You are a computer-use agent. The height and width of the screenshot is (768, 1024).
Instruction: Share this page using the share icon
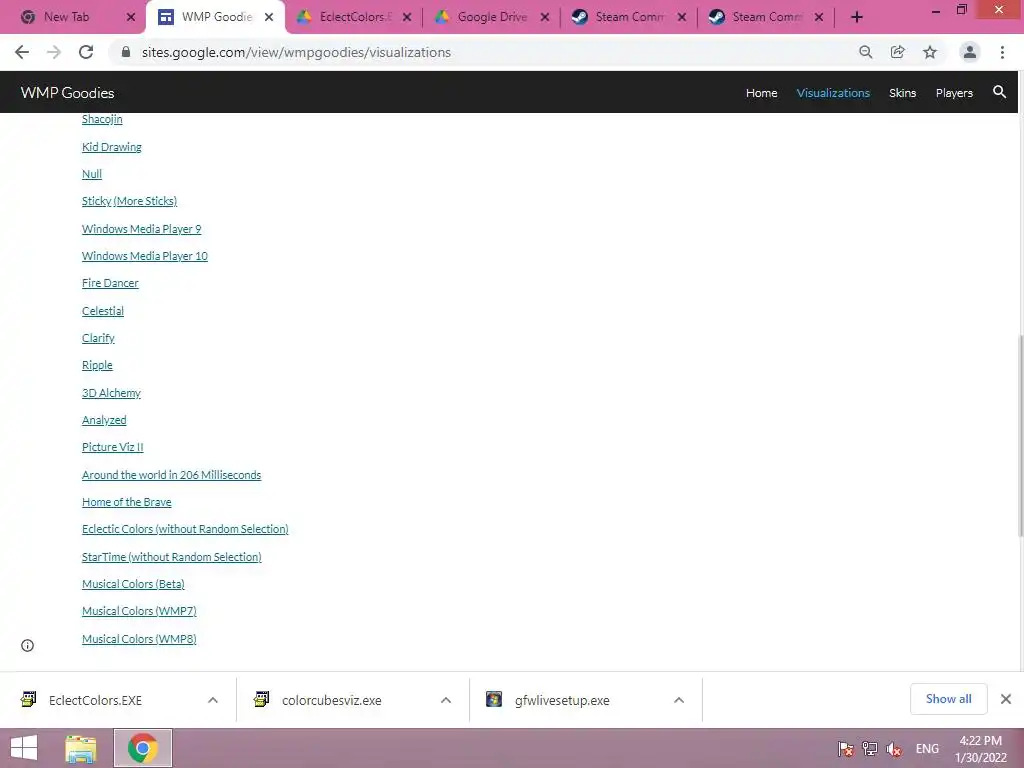point(897,52)
